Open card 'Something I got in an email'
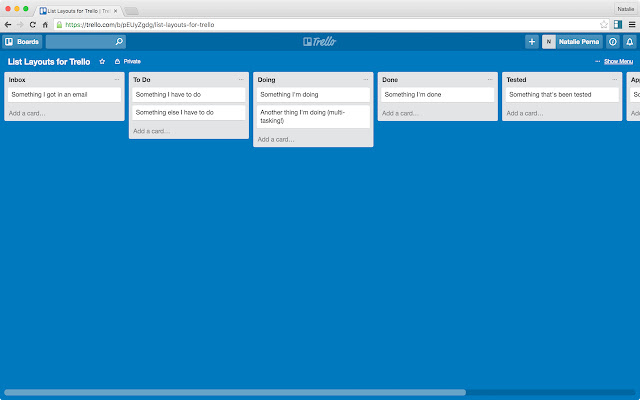 tap(64, 95)
